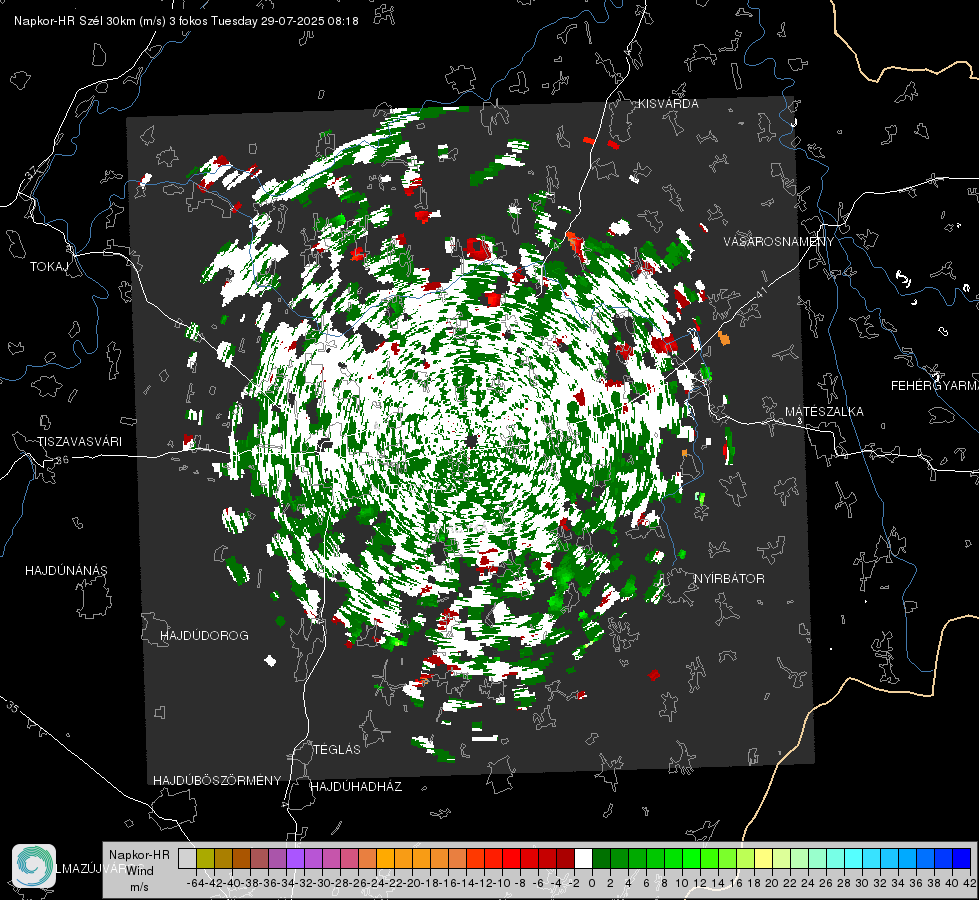
Task: Choose the dark green swatch between 0 and 2
Action: tap(601, 858)
